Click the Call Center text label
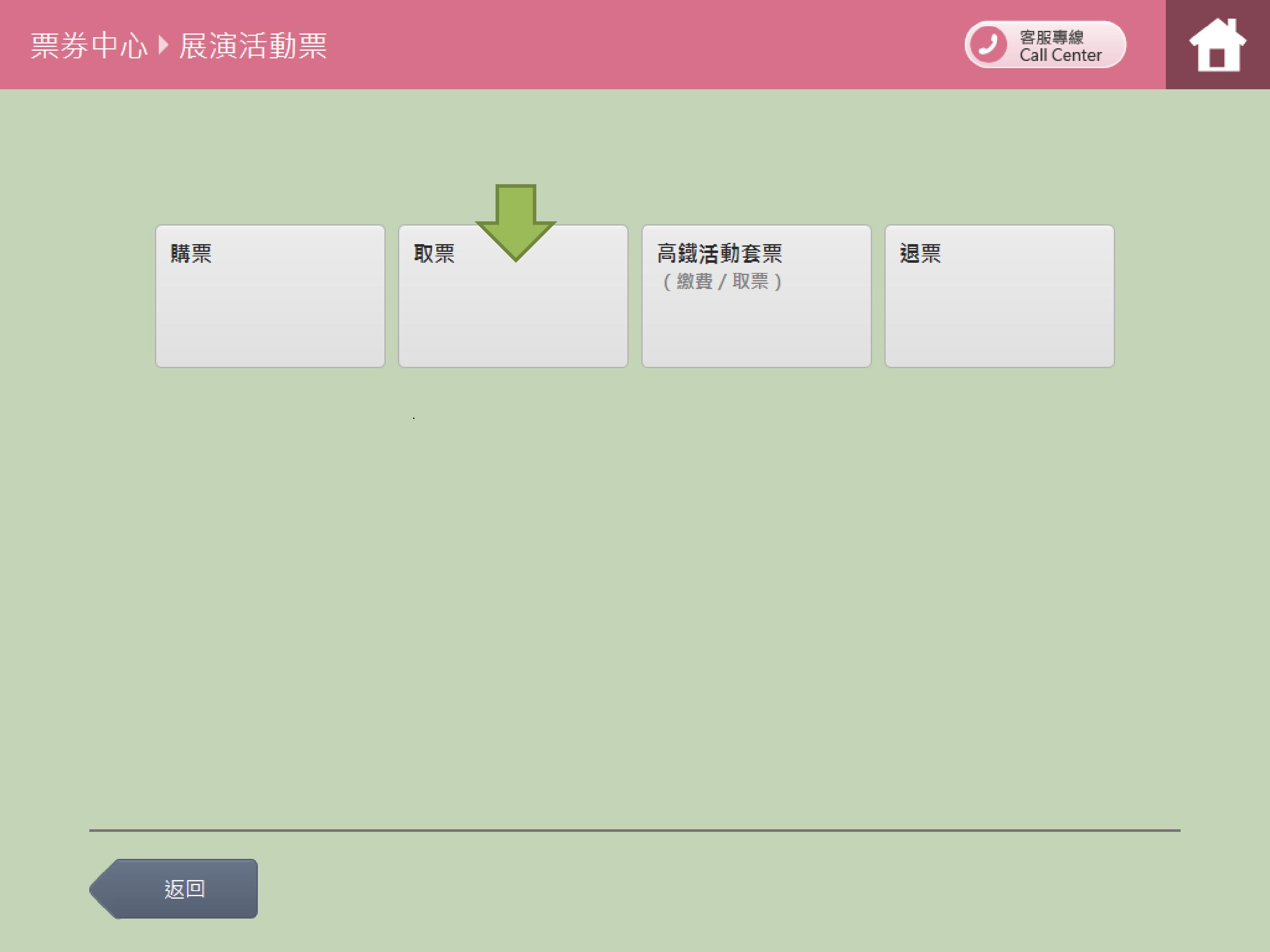This screenshot has height=952, width=1270. (x=1060, y=55)
